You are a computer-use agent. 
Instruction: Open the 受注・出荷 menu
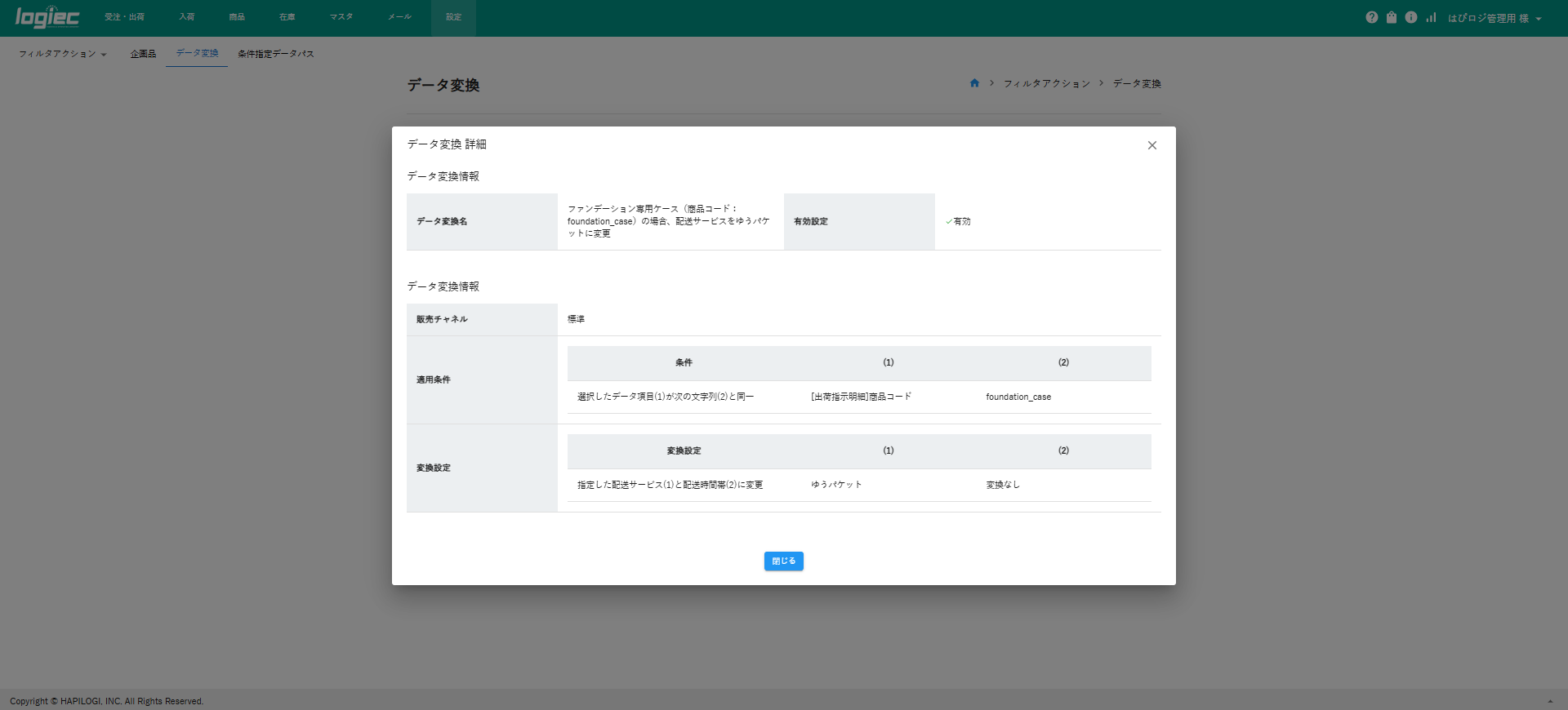tap(124, 17)
